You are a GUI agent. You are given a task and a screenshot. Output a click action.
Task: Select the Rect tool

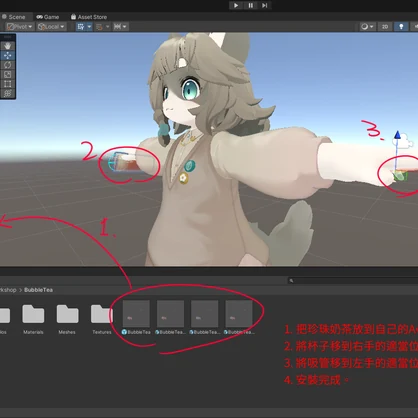pos(8,84)
